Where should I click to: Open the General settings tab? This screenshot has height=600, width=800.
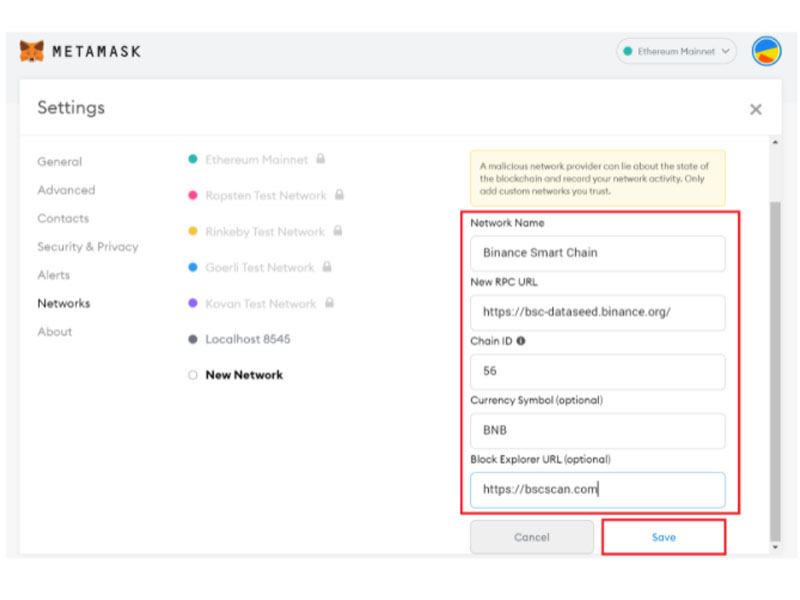click(x=59, y=162)
